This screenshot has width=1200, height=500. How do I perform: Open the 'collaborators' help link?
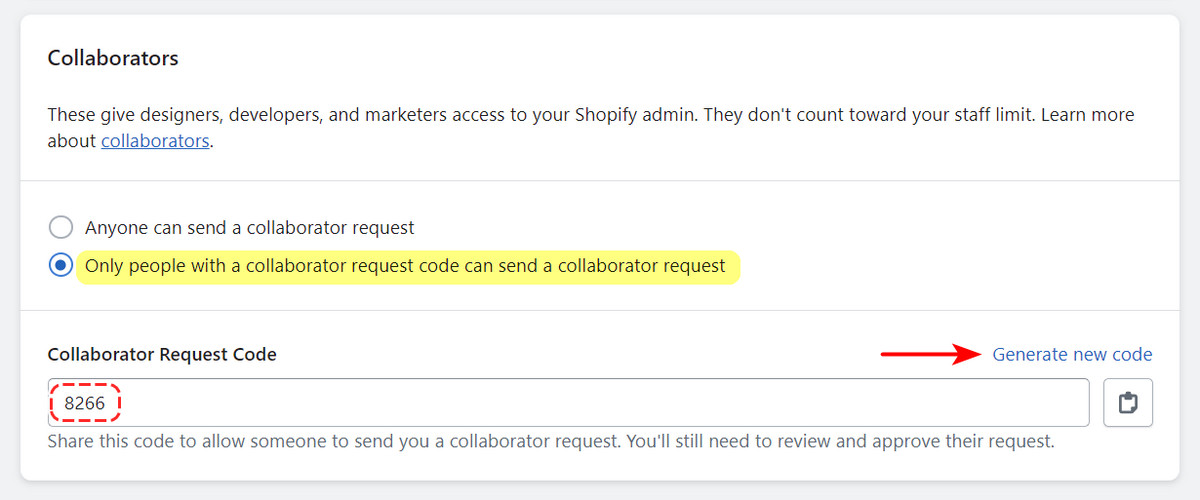point(155,141)
